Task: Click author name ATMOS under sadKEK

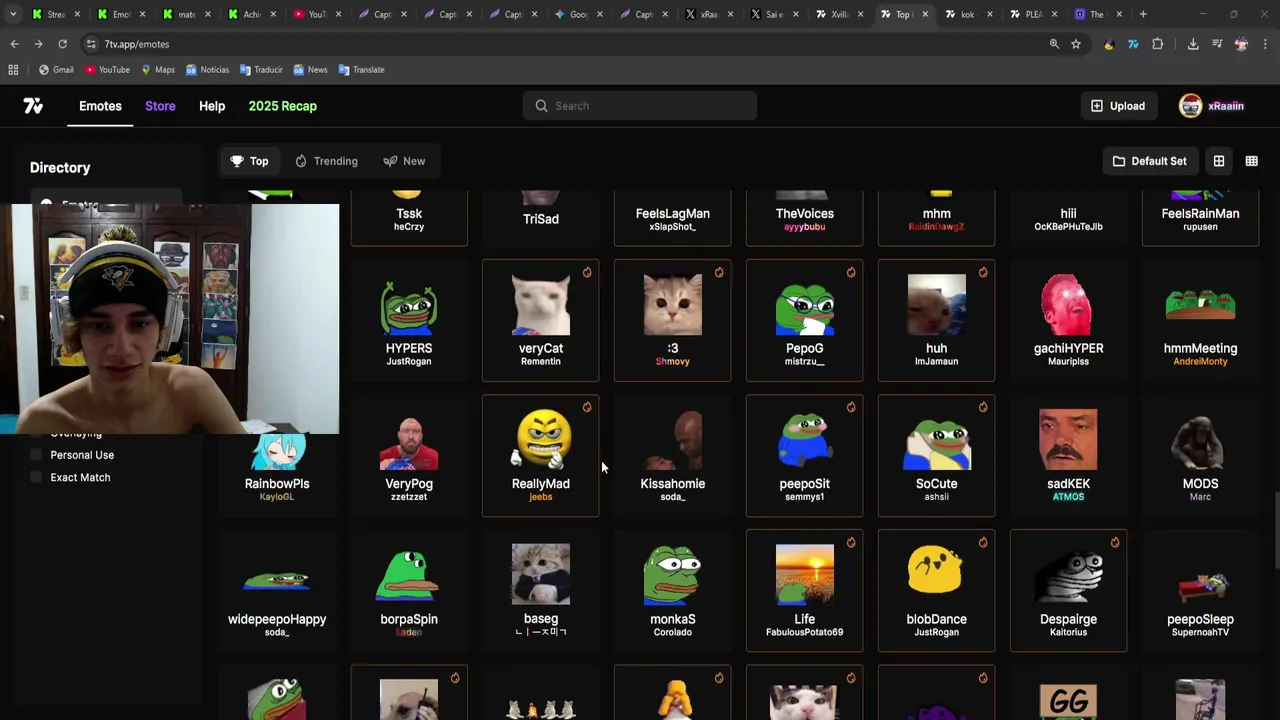Action: (1069, 497)
